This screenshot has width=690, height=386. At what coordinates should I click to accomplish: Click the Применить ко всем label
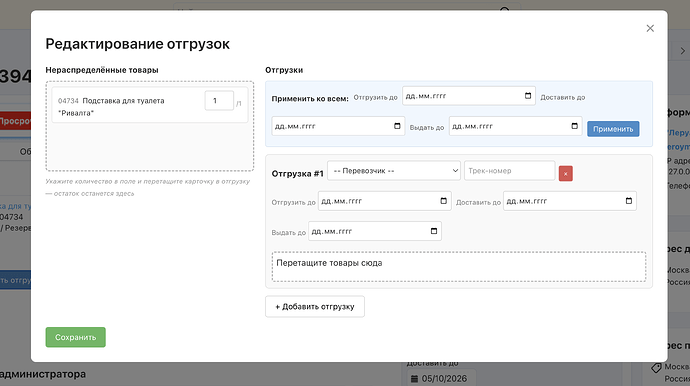(310, 99)
